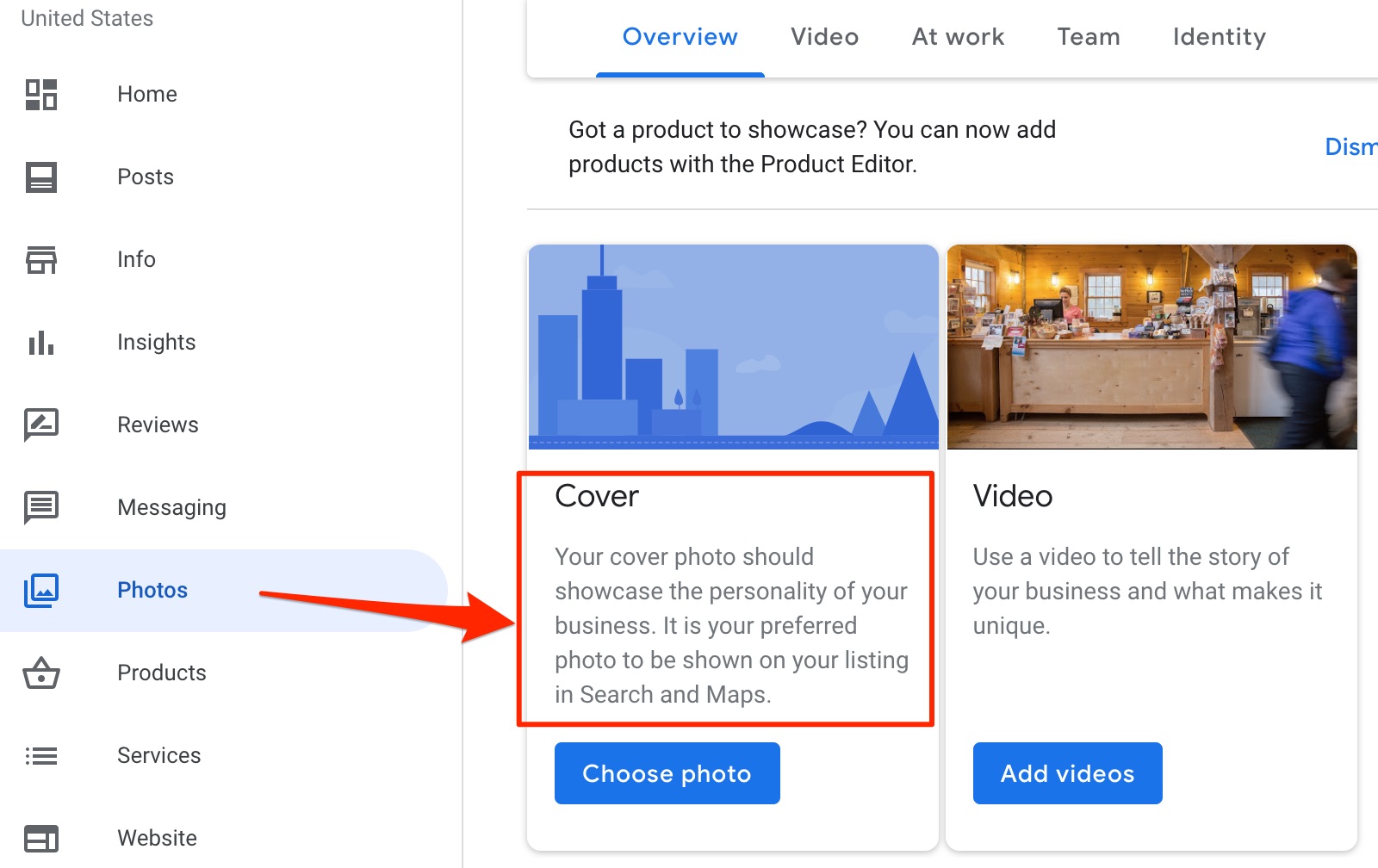Go to the Info section
The width and height of the screenshot is (1378, 868).
pyautogui.click(x=136, y=259)
